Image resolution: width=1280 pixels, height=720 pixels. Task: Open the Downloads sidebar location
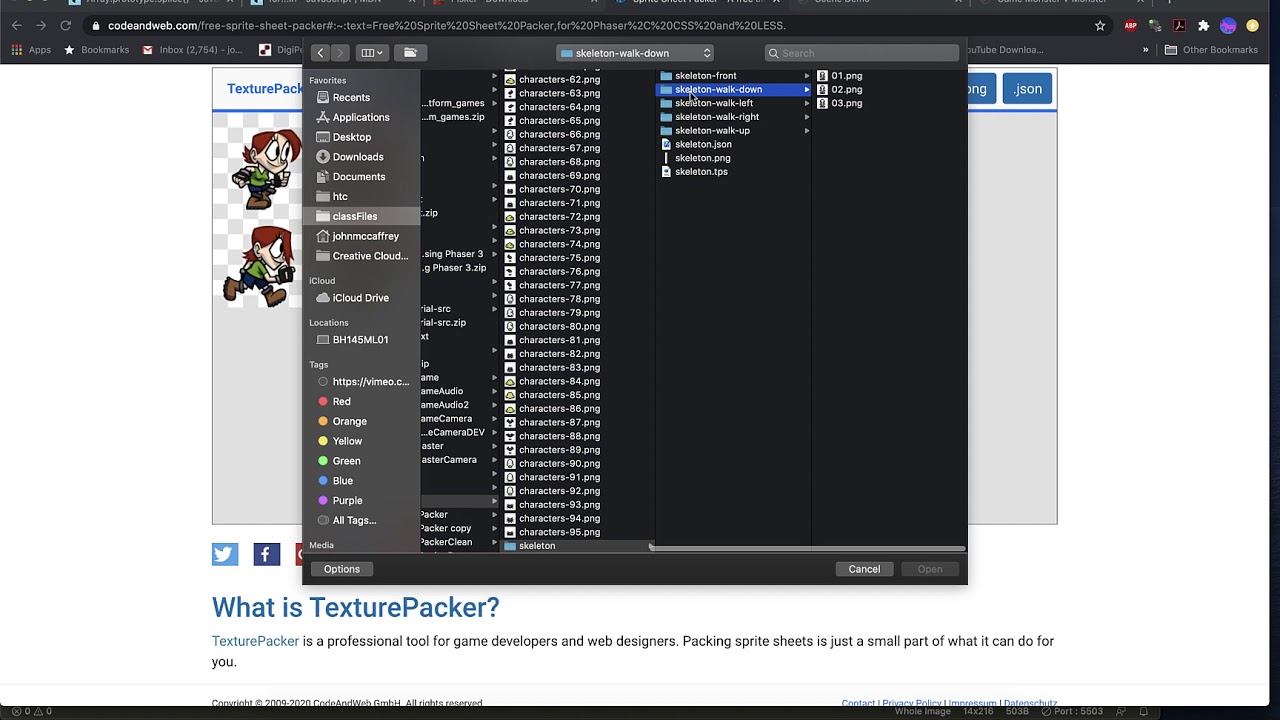[357, 157]
